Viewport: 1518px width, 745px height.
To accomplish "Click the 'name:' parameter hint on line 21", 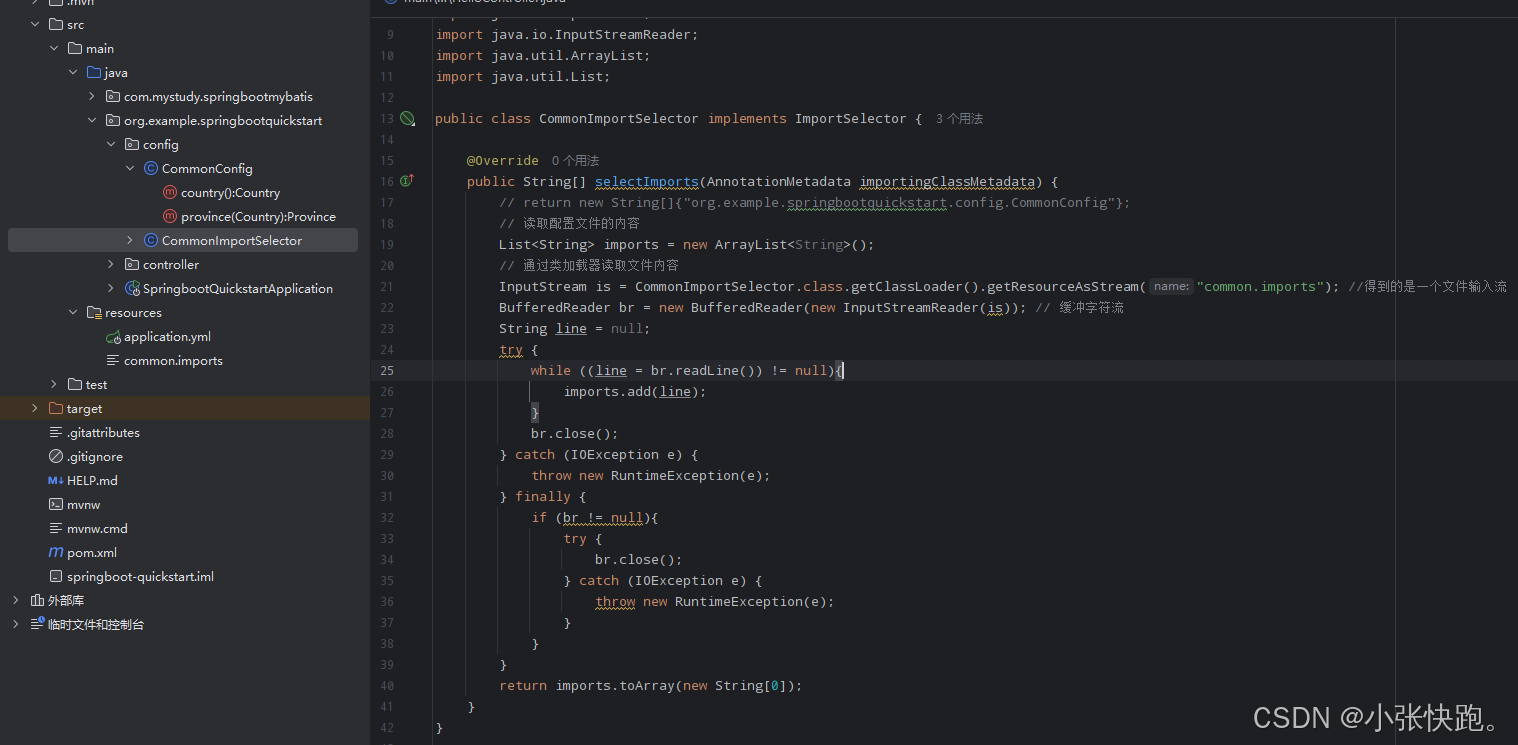I will pyautogui.click(x=1170, y=287).
